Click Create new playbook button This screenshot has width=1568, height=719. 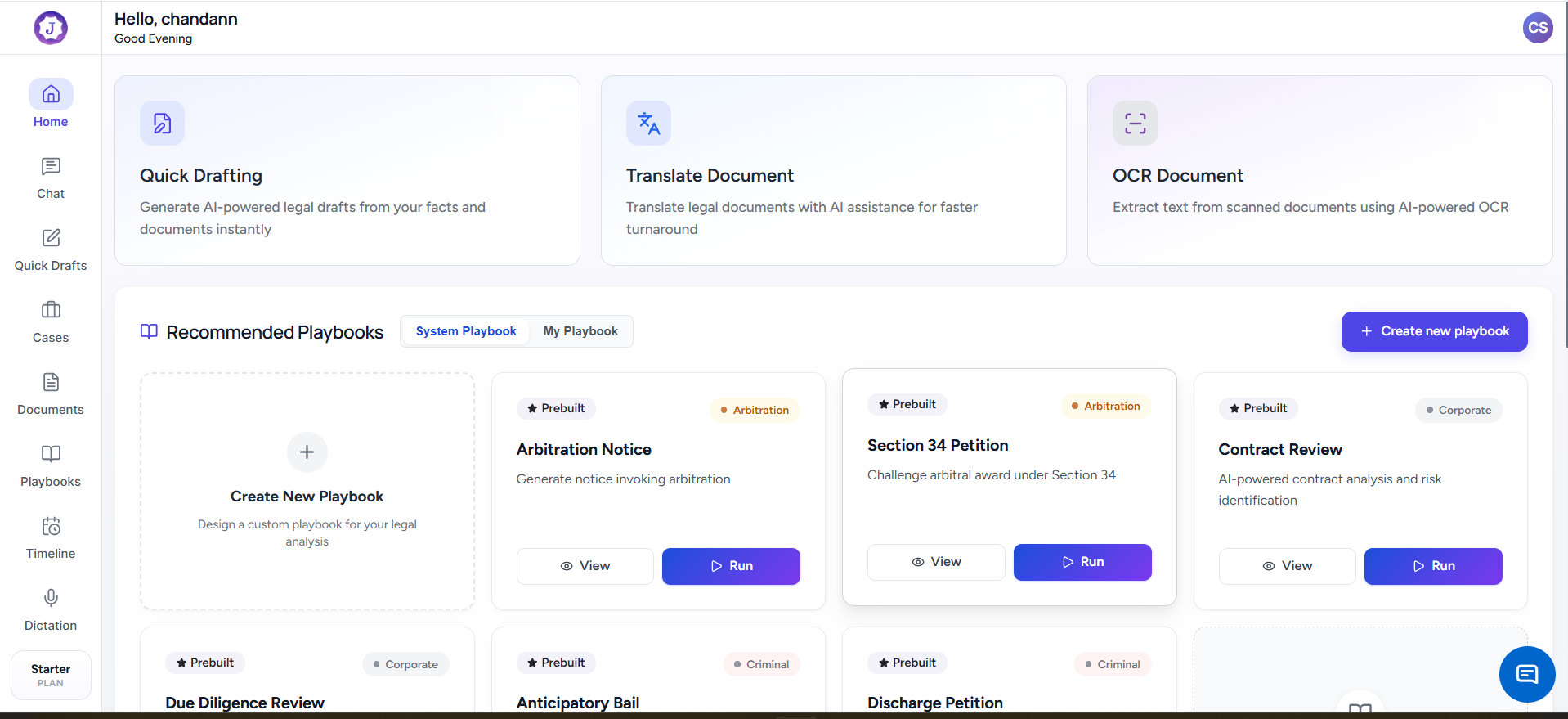[1434, 331]
